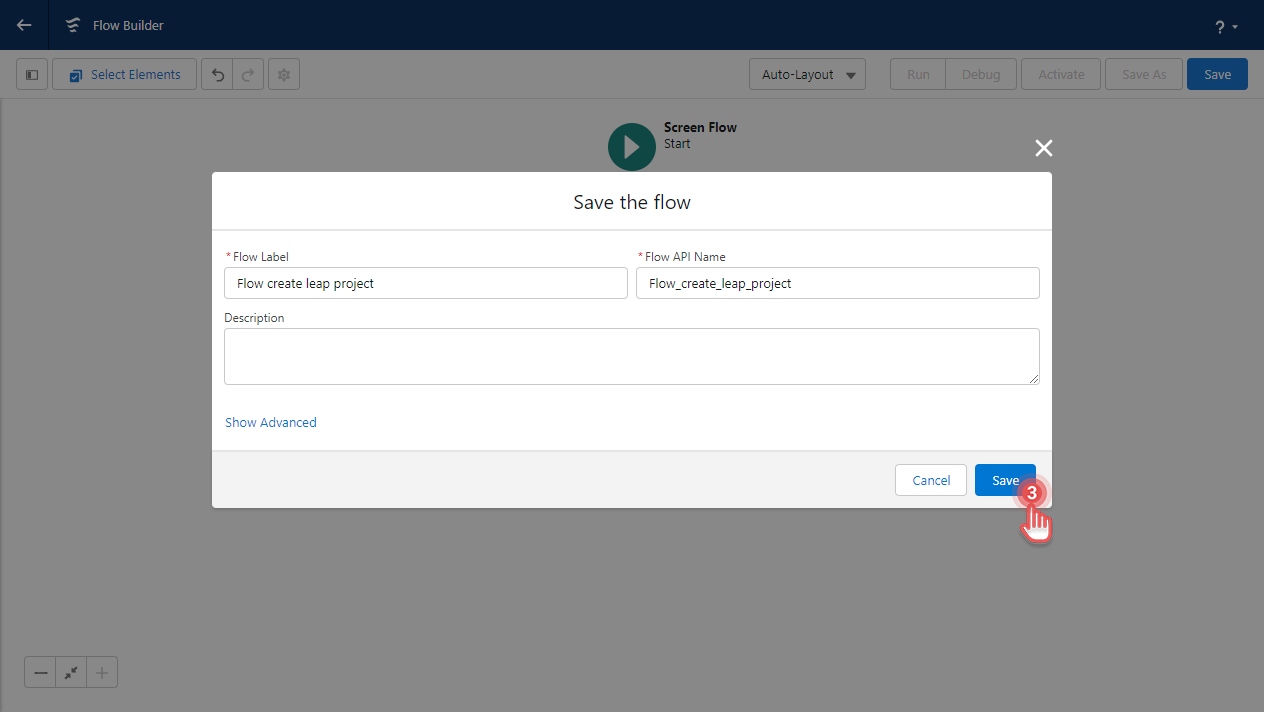This screenshot has height=712, width=1264.
Task: Open the flow settings gear icon
Action: tap(283, 74)
